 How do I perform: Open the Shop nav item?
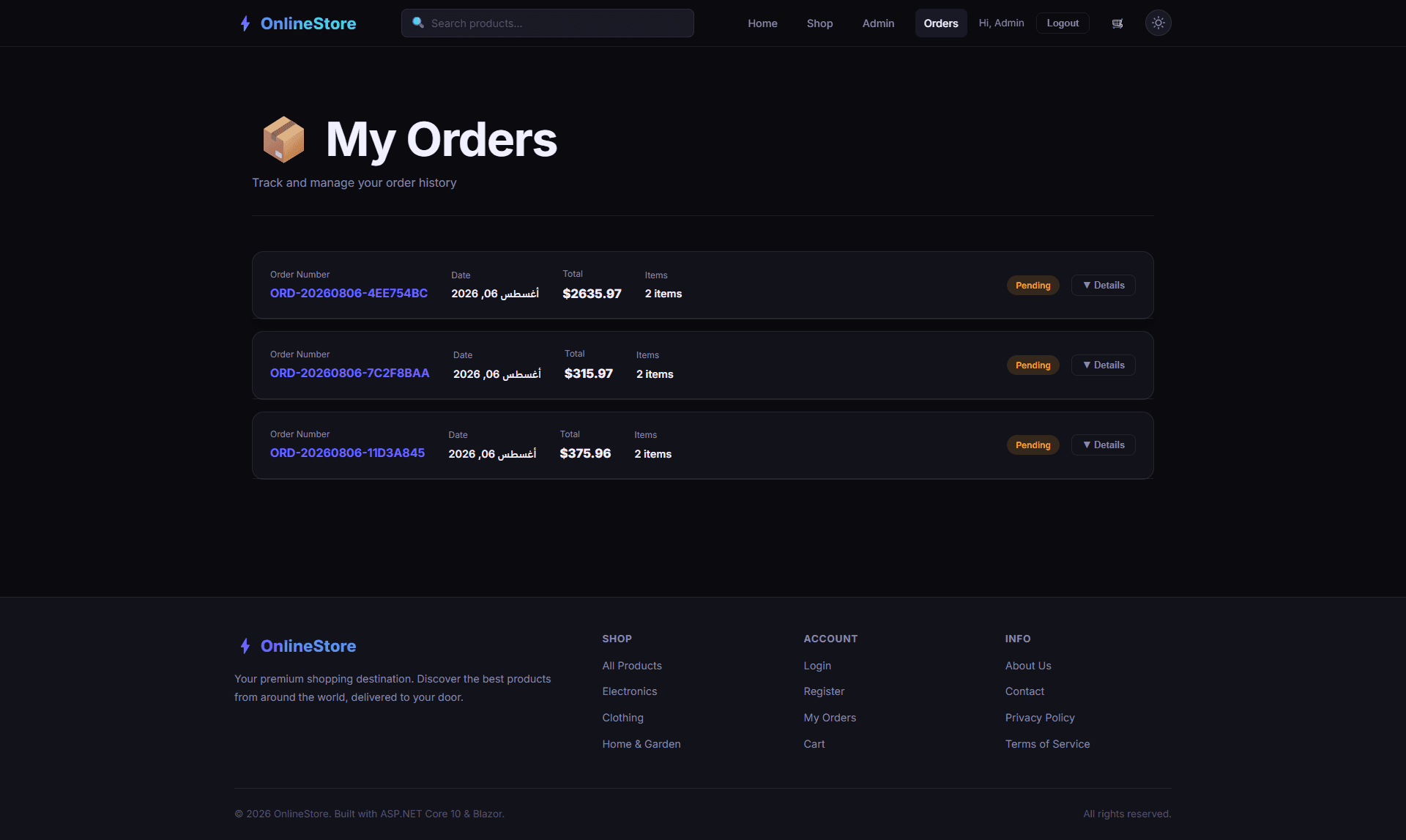(x=819, y=23)
